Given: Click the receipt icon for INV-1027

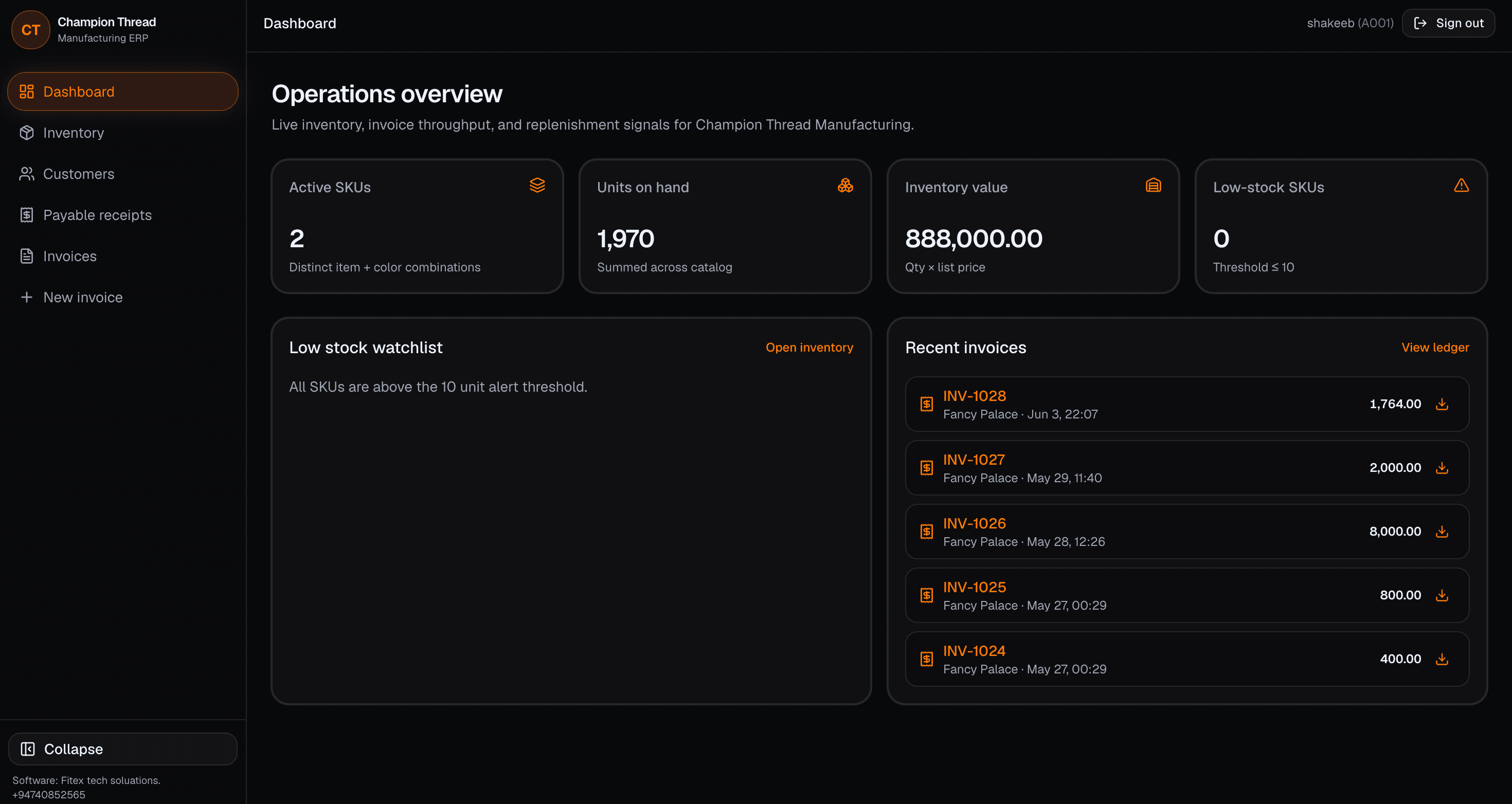Looking at the screenshot, I should [926, 468].
